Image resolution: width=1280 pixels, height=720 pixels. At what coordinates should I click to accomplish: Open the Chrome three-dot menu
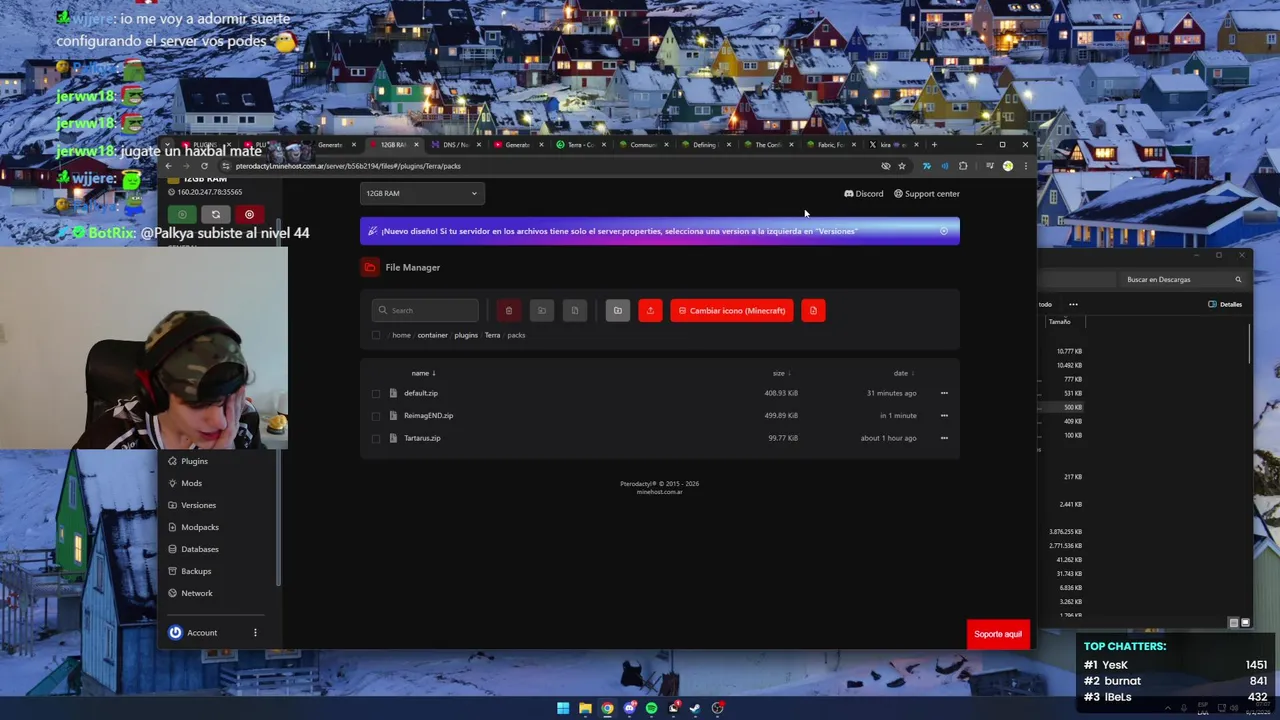point(1025,166)
